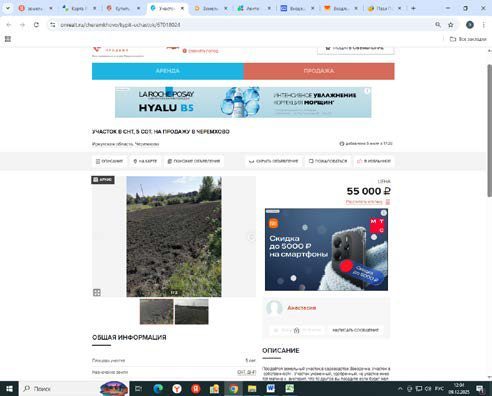Switch to the АРЕНДА tab
The width and height of the screenshot is (492, 396).
168,71
